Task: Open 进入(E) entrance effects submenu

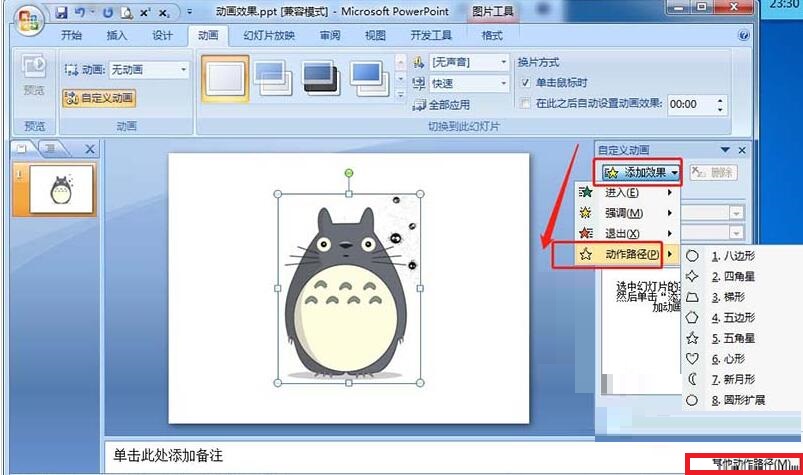Action: point(627,192)
